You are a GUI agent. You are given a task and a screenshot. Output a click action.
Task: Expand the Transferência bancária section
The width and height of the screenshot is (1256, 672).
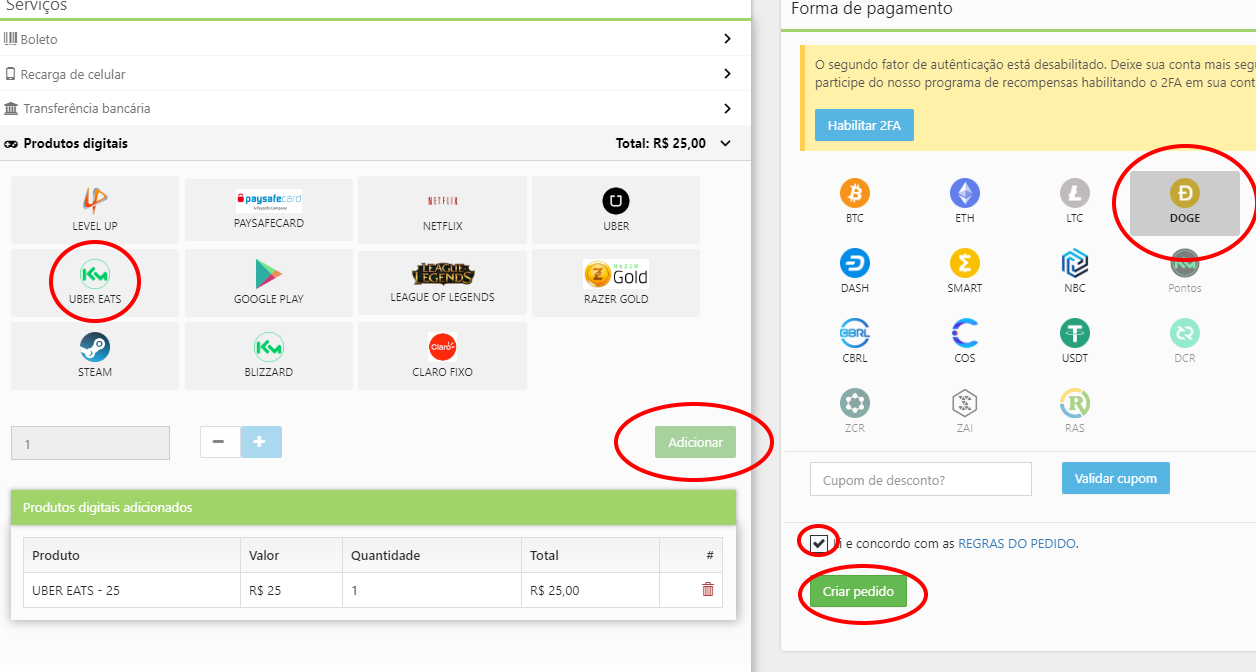[x=375, y=108]
